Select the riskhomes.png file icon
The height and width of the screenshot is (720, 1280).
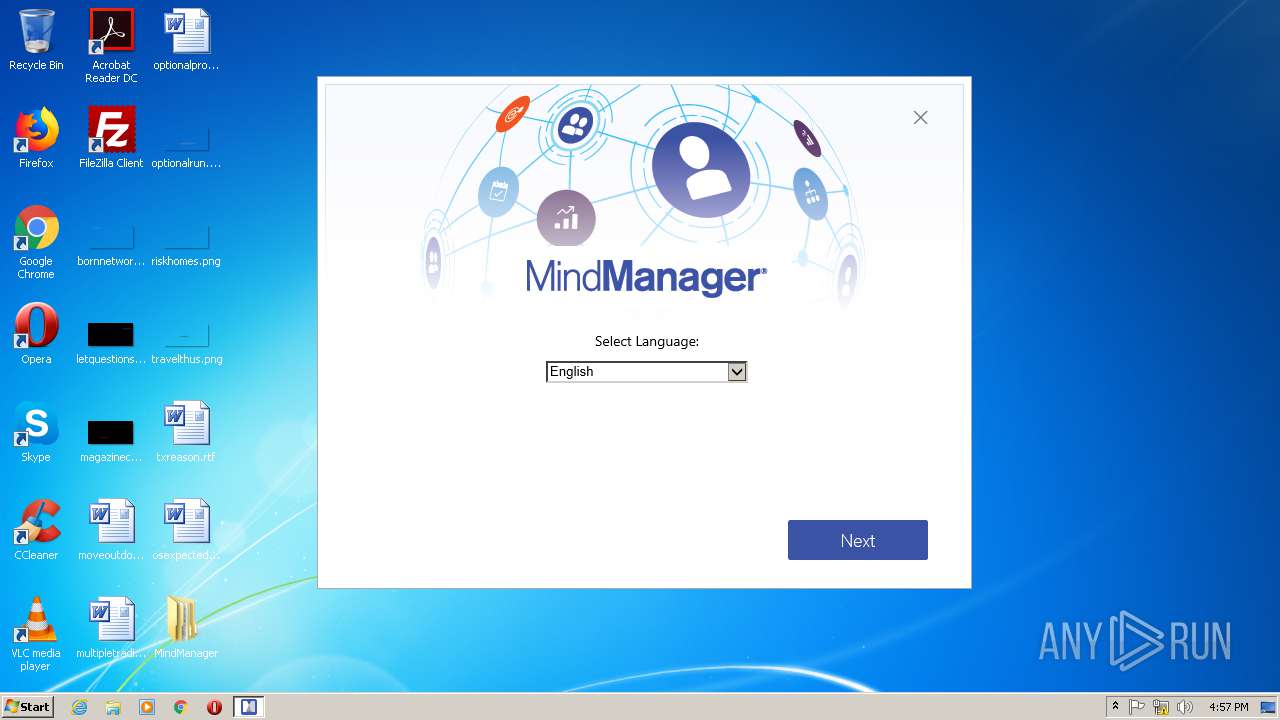[186, 242]
